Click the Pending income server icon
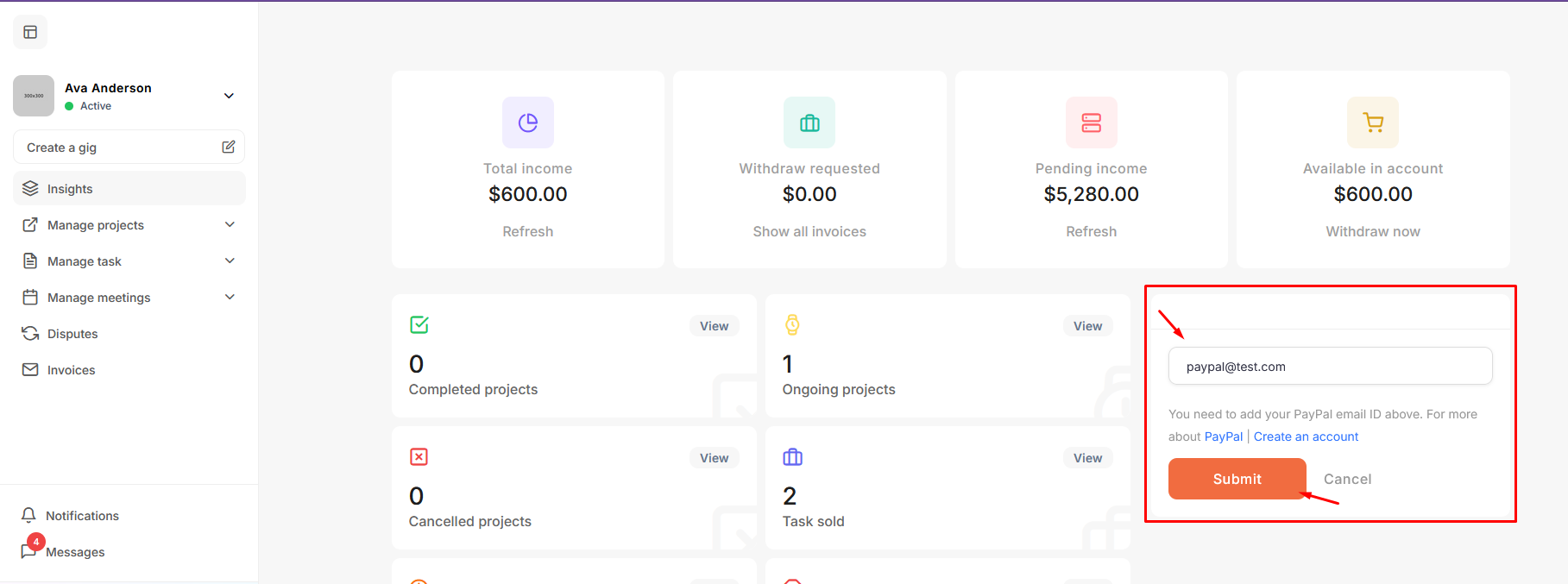This screenshot has height=584, width=1568. click(x=1091, y=122)
